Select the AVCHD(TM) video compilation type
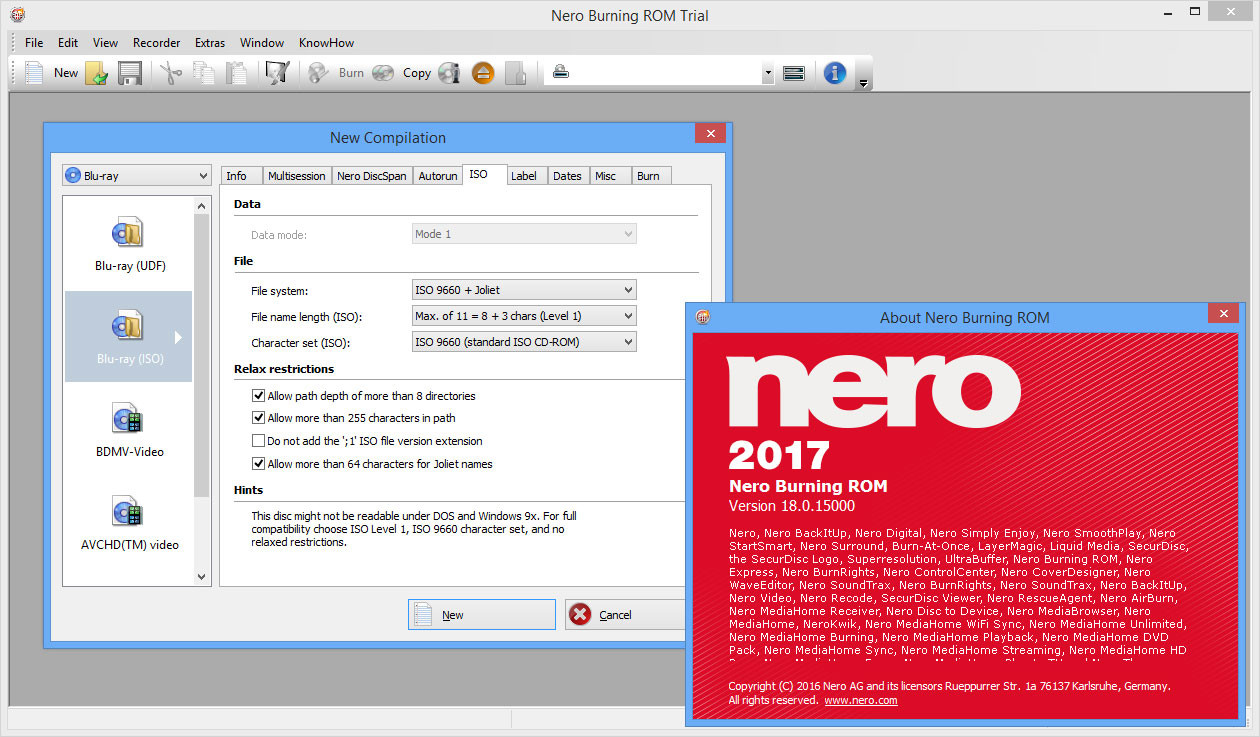The image size is (1260, 737). [130, 523]
